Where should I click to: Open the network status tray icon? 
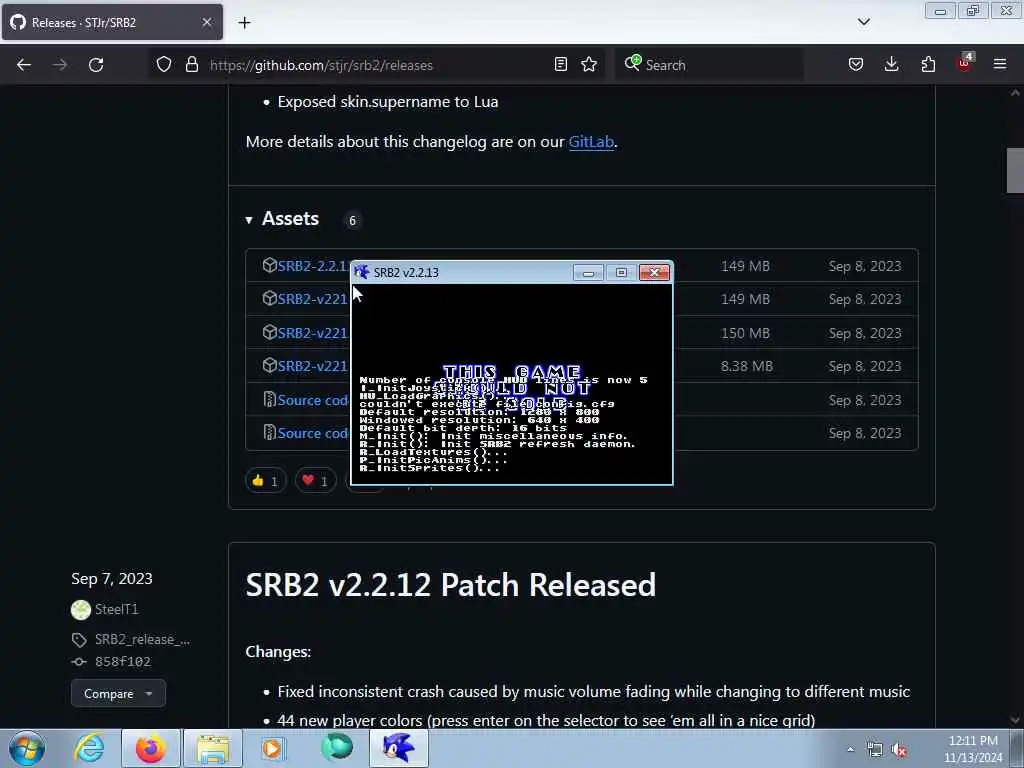click(x=874, y=750)
